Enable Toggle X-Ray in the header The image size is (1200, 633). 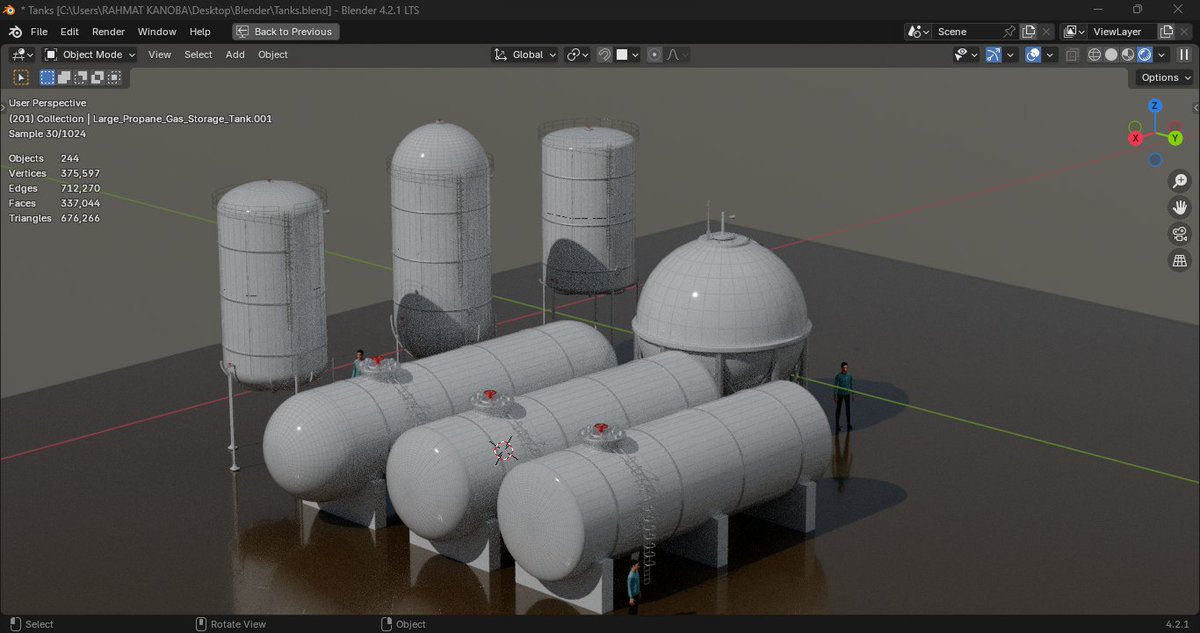pyautogui.click(x=1069, y=55)
